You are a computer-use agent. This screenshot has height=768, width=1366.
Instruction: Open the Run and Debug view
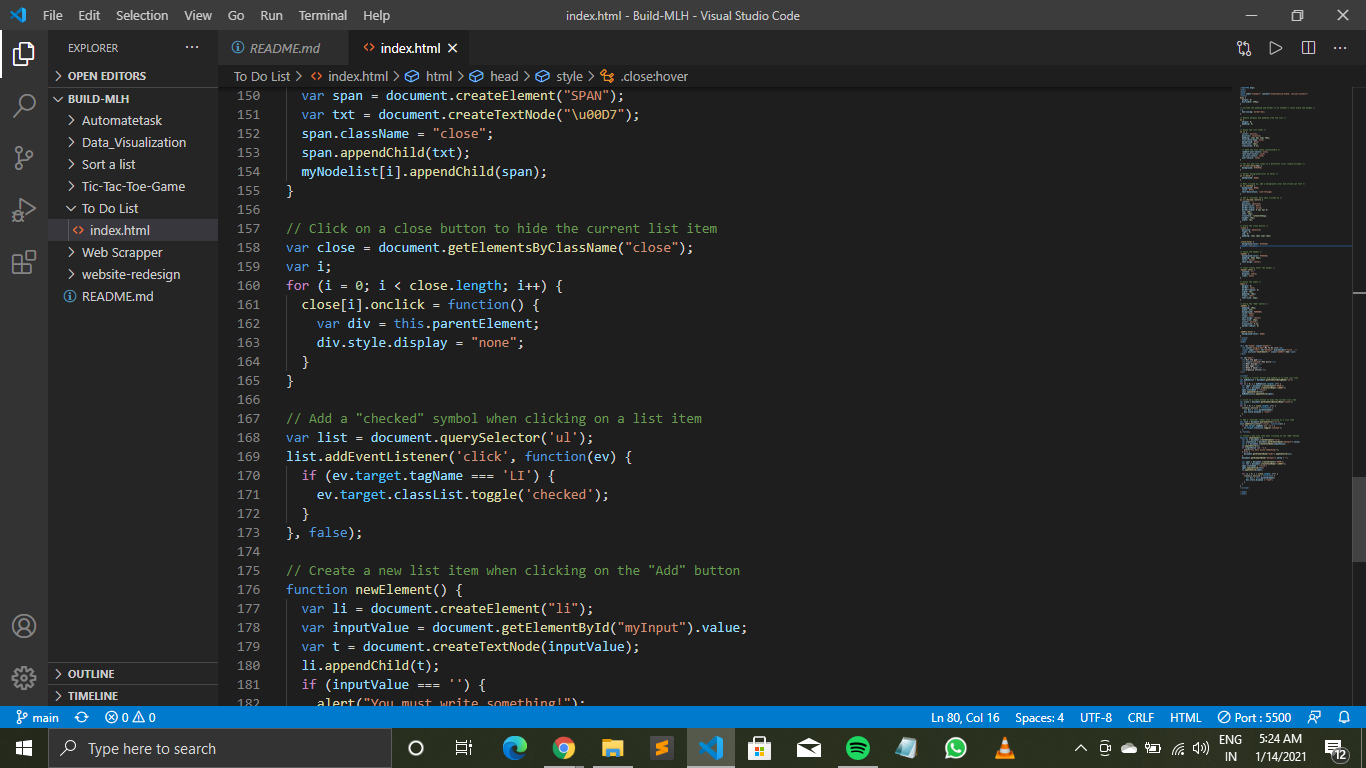24,210
